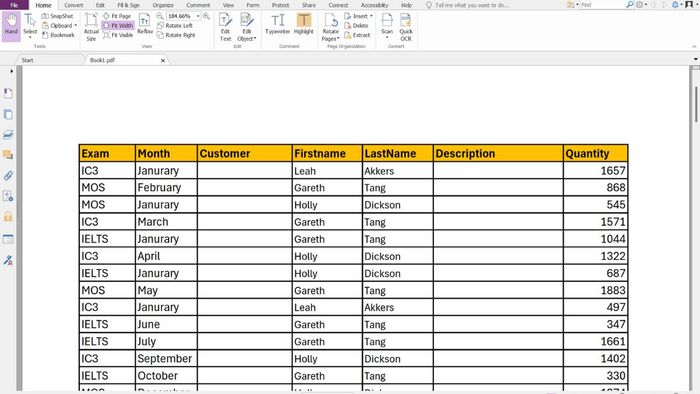
Task: Click the vertical scrollbar thumb
Action: point(696,104)
